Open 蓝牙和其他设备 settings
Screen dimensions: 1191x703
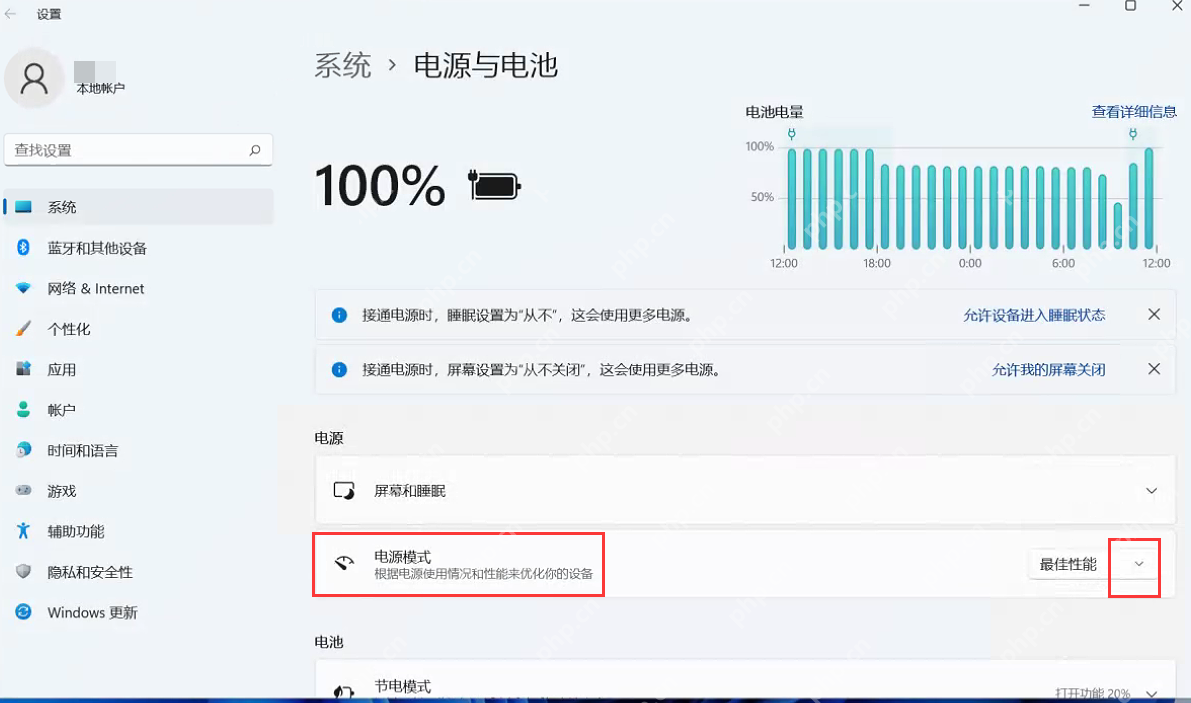tap(138, 247)
